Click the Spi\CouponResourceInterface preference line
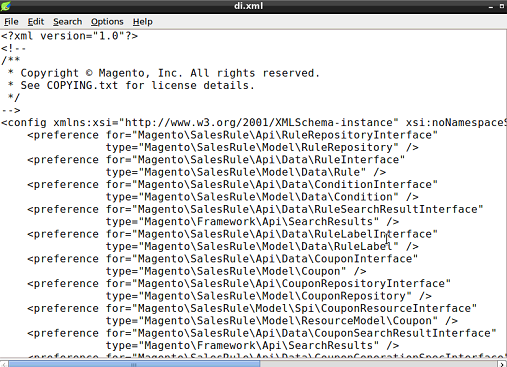The width and height of the screenshot is (507, 367). tap(252, 308)
